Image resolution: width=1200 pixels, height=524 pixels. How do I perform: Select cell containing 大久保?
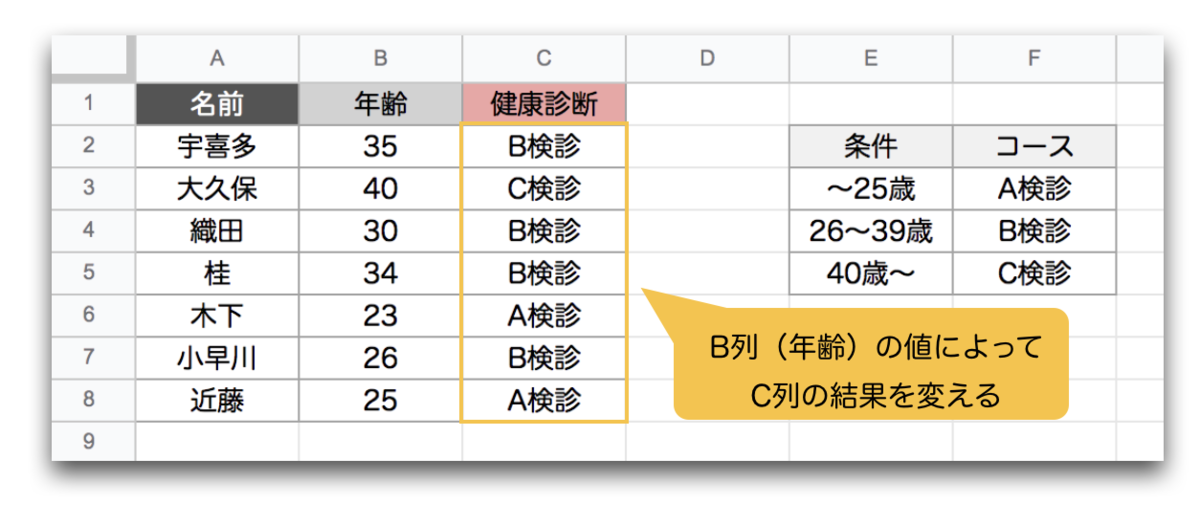pyautogui.click(x=217, y=188)
